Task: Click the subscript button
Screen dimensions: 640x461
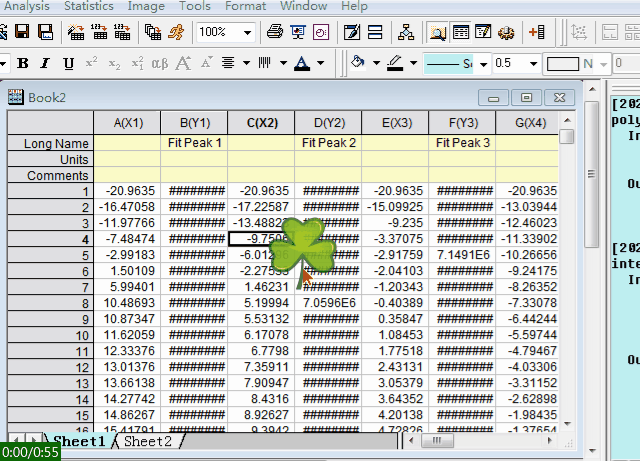Action: 114,64
